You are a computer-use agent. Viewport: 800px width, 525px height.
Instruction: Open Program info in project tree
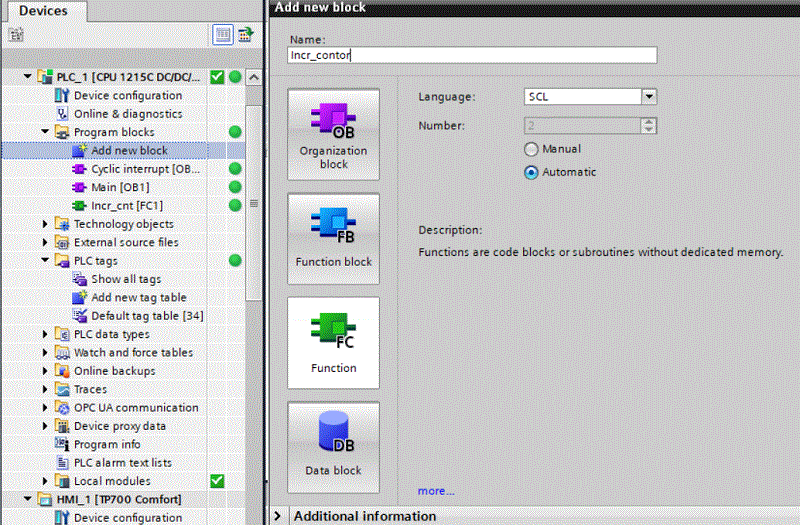(x=107, y=444)
